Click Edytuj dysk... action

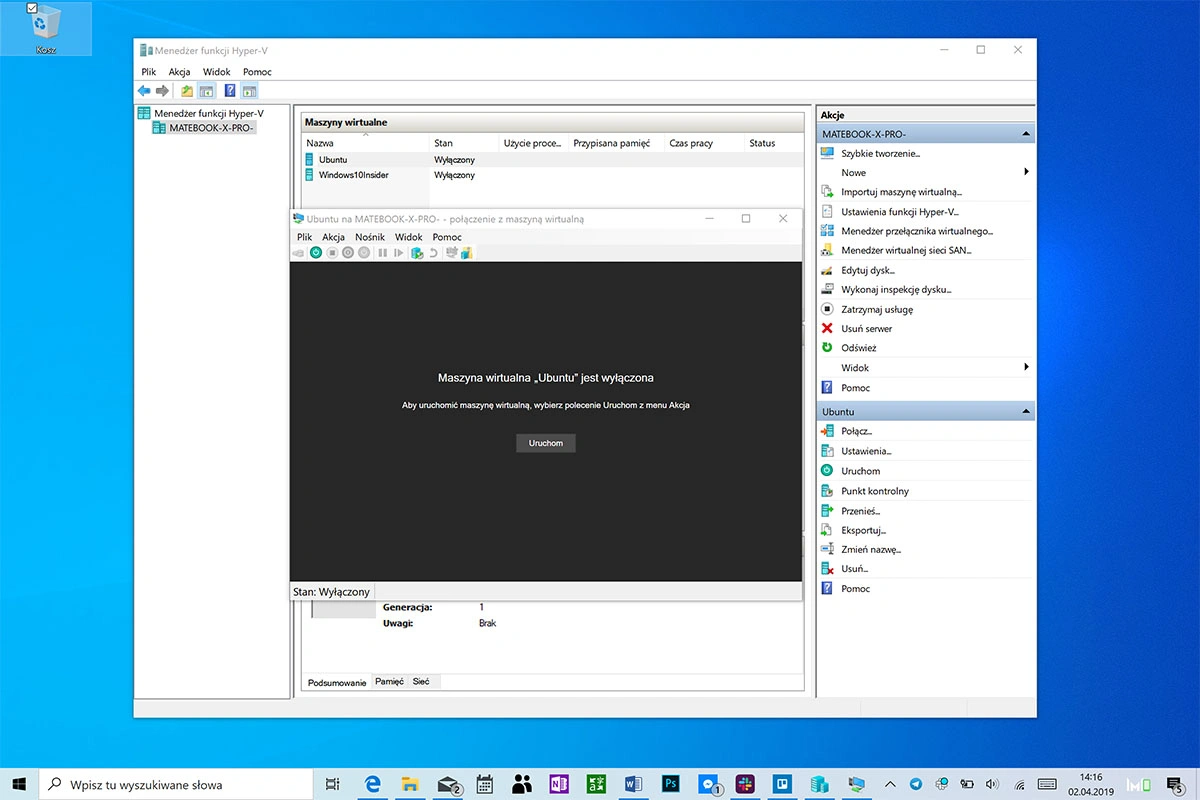(868, 270)
